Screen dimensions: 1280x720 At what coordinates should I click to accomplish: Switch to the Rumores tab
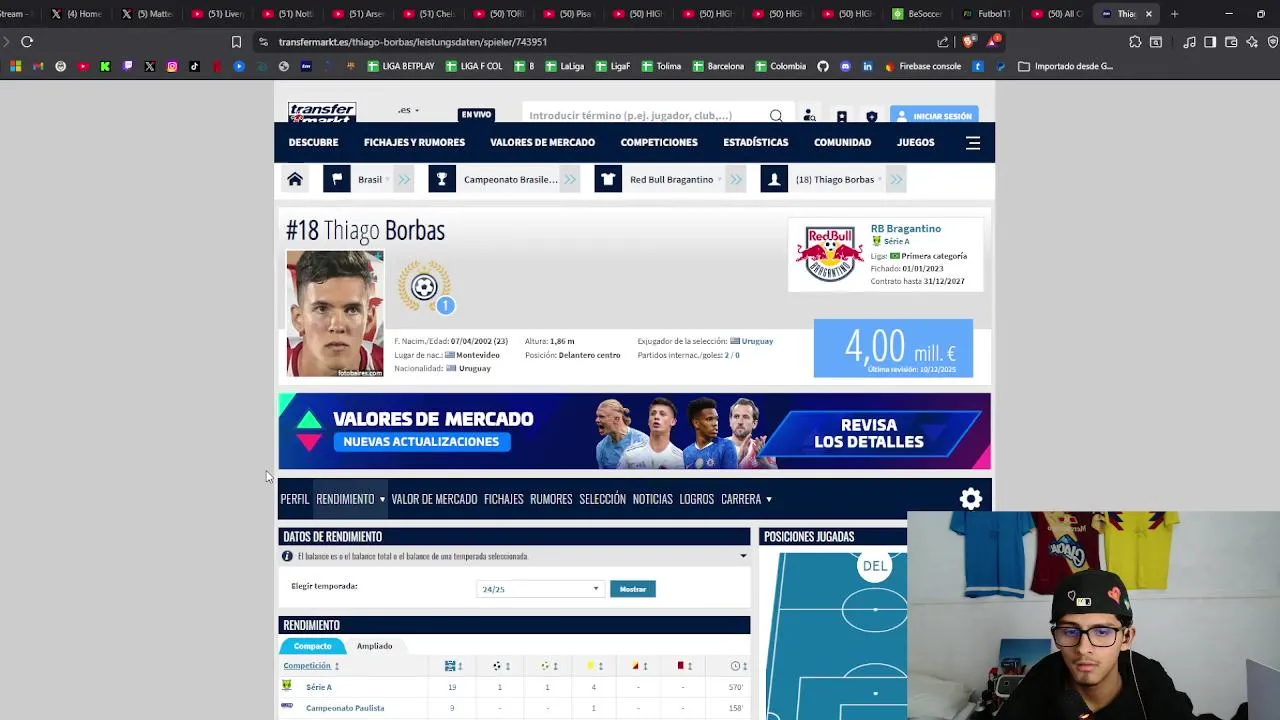551,499
